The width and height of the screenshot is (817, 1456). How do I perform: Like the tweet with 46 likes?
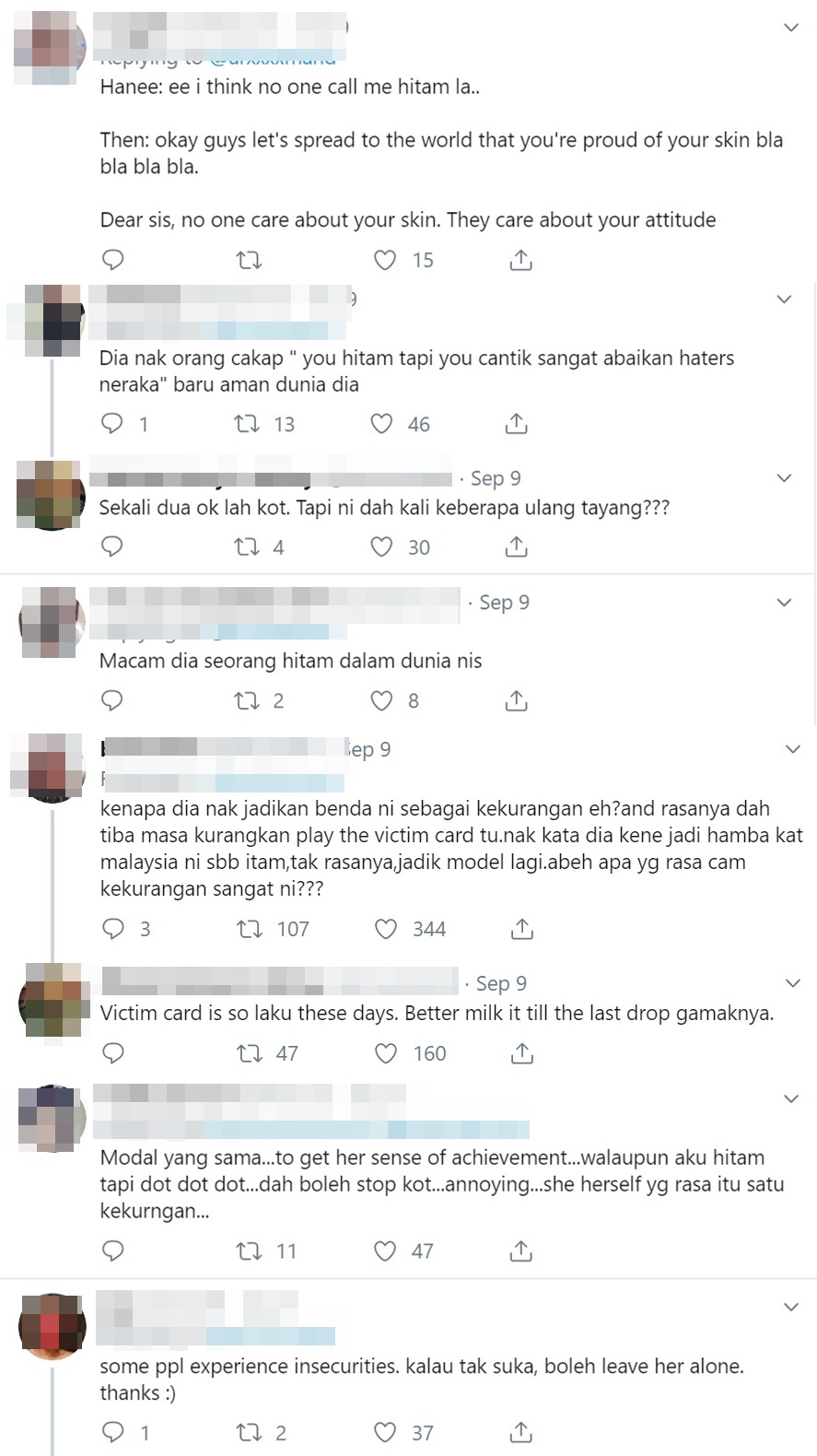tap(381, 424)
